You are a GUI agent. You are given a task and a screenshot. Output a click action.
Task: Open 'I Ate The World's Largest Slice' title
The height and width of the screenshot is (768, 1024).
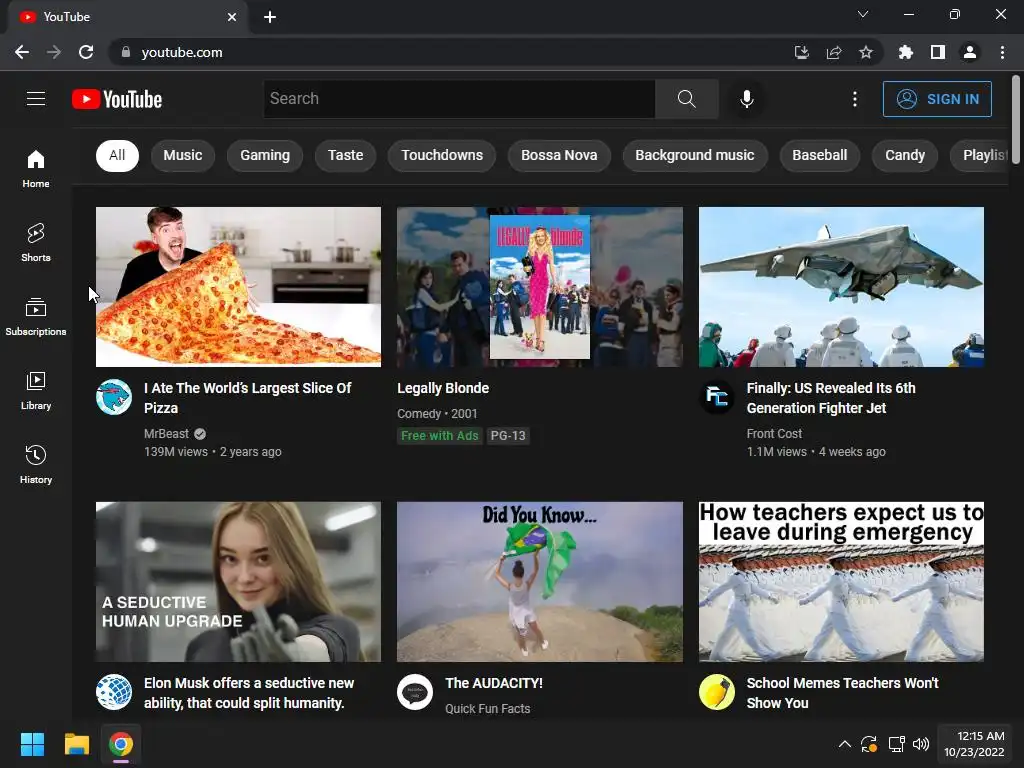point(248,398)
